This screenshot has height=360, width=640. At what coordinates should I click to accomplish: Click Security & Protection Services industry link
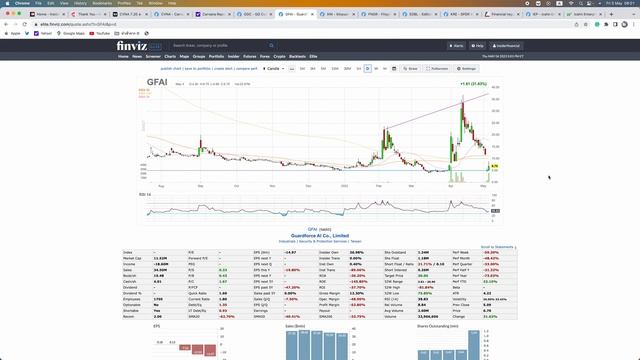click(x=323, y=241)
